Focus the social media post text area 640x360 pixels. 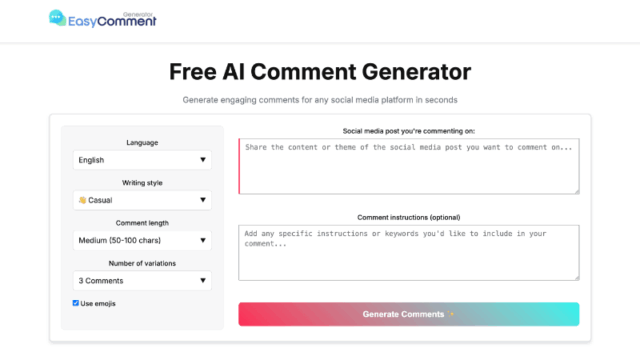coord(409,166)
